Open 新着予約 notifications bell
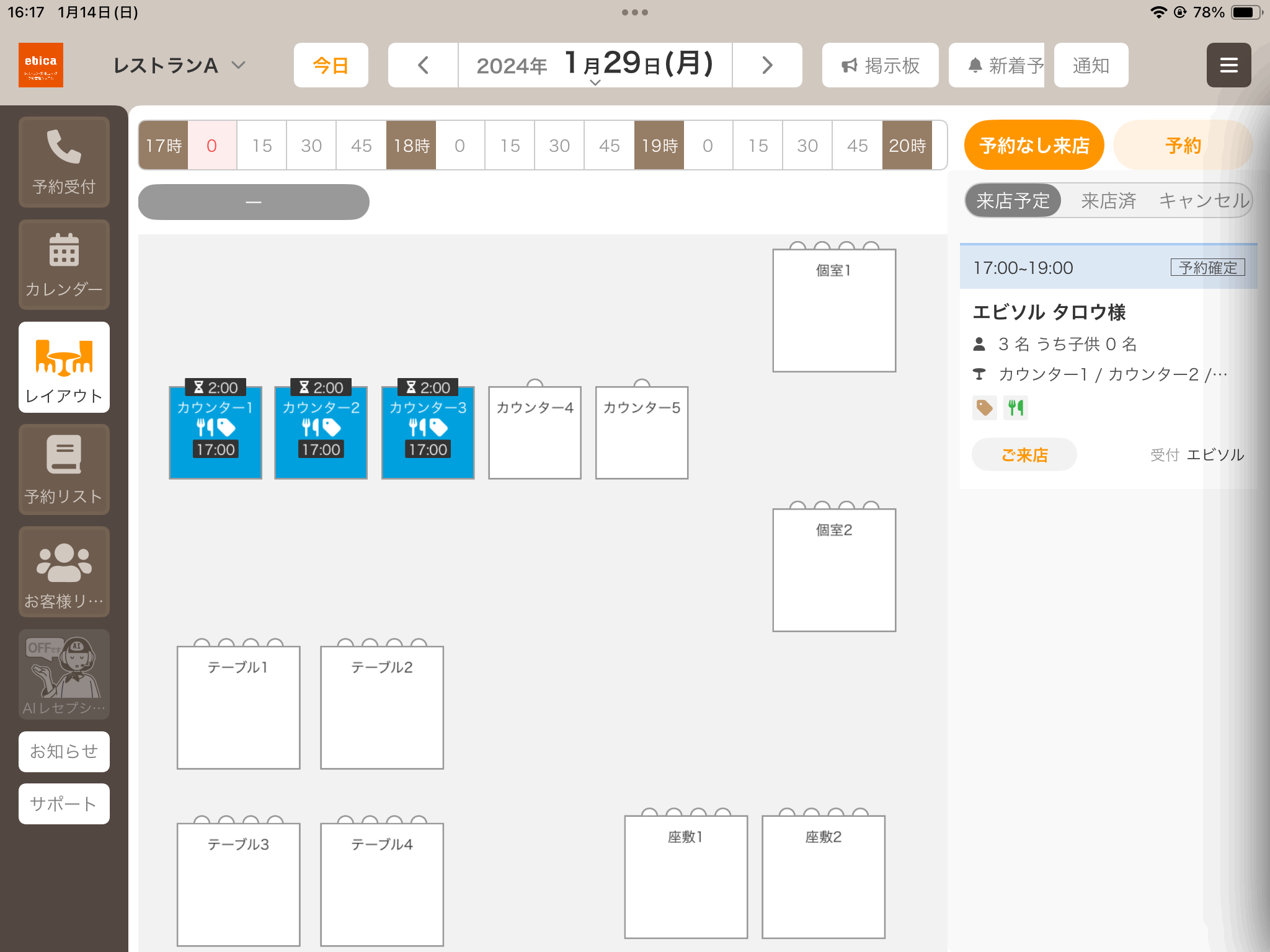The image size is (1270, 952). tap(997, 65)
